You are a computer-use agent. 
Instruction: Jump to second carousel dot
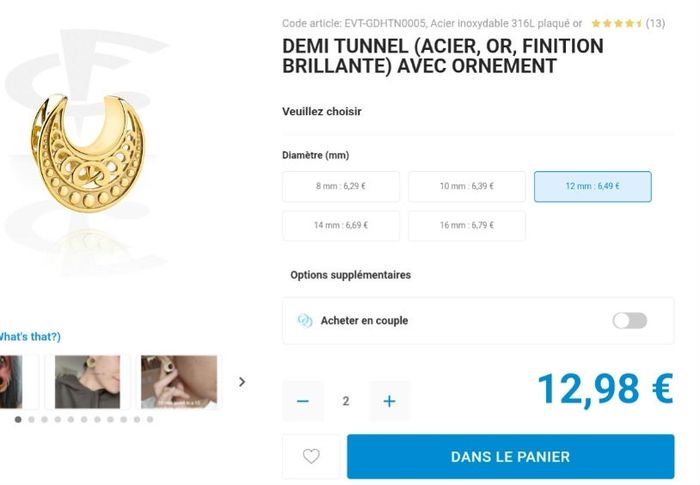pos(31,419)
